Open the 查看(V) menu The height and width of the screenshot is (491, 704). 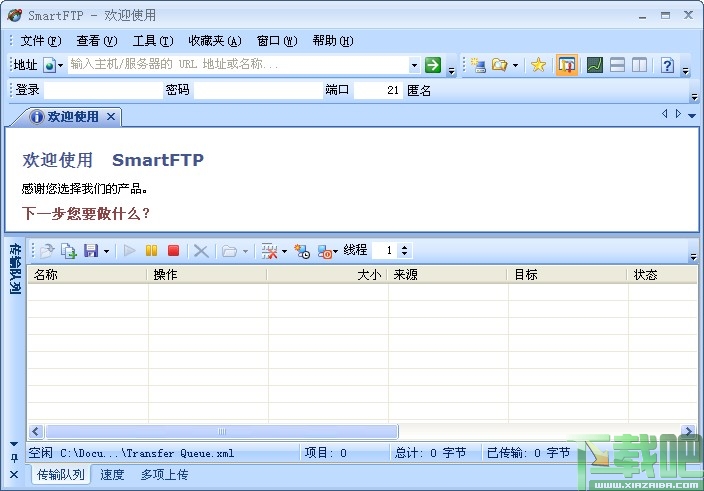point(97,41)
